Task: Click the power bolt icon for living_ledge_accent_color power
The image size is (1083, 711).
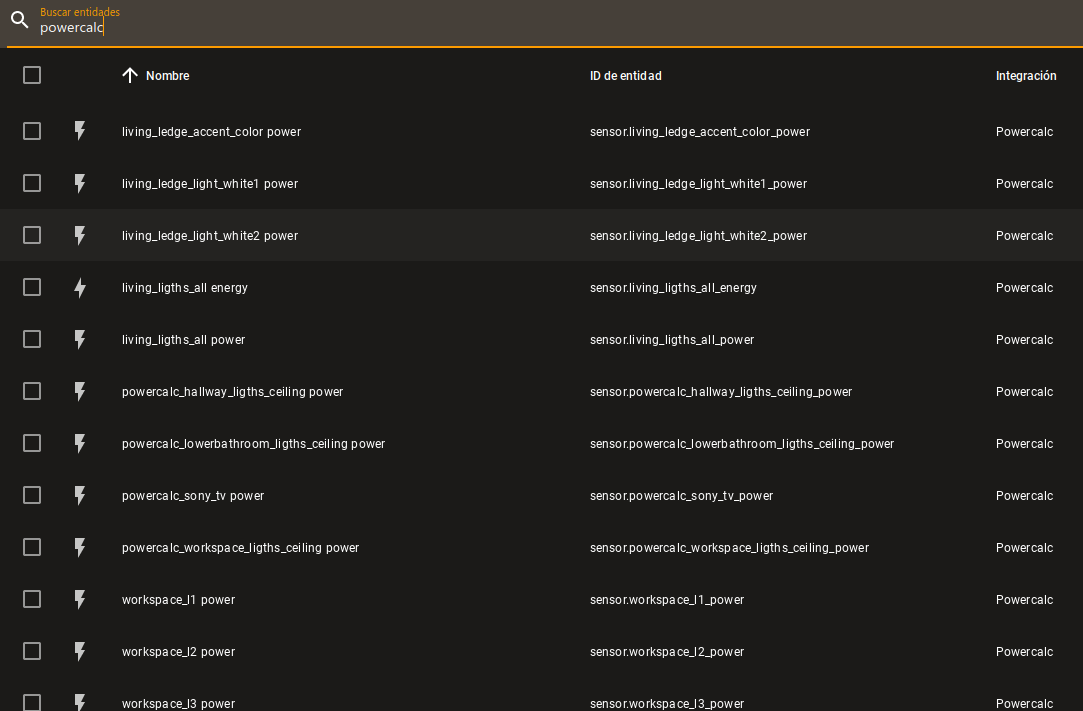Action: tap(80, 131)
